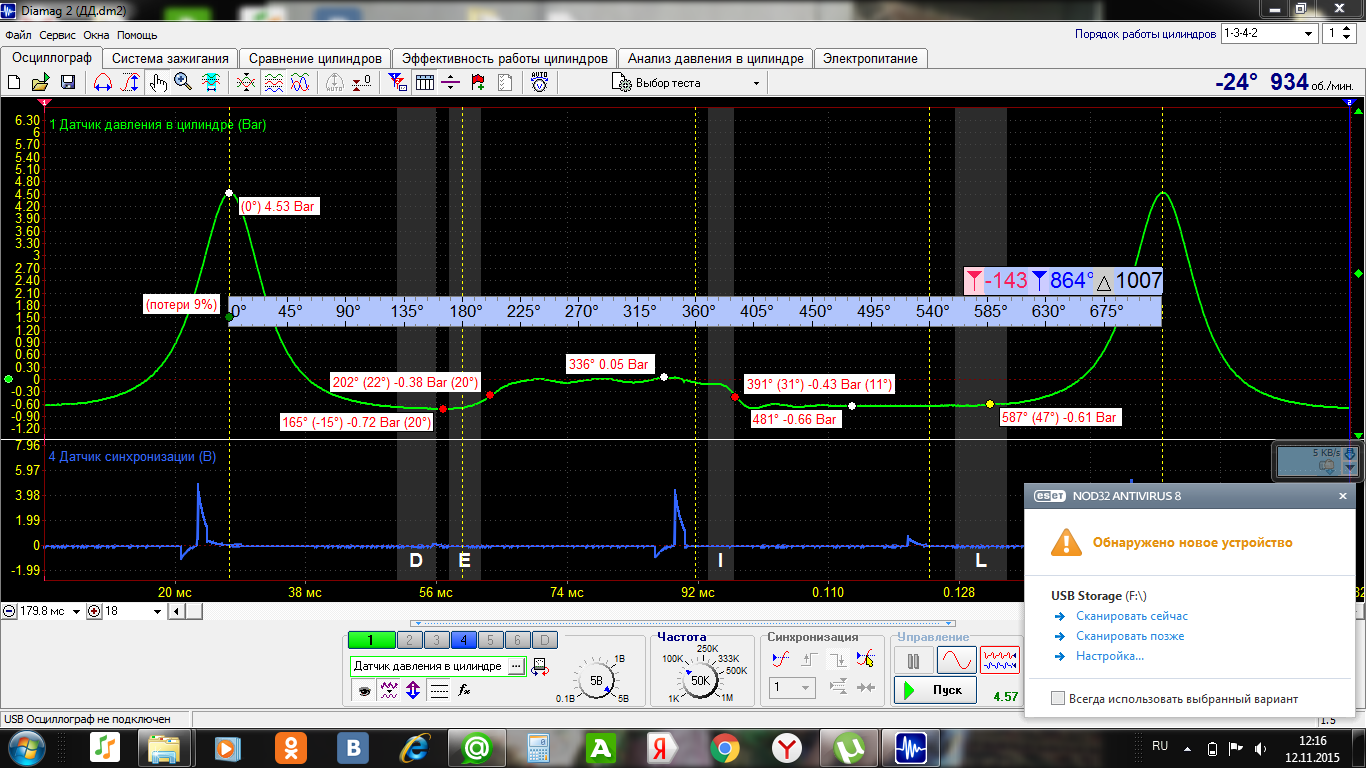Toggle channel visibility eye icon
1366x768 pixels.
point(363,690)
